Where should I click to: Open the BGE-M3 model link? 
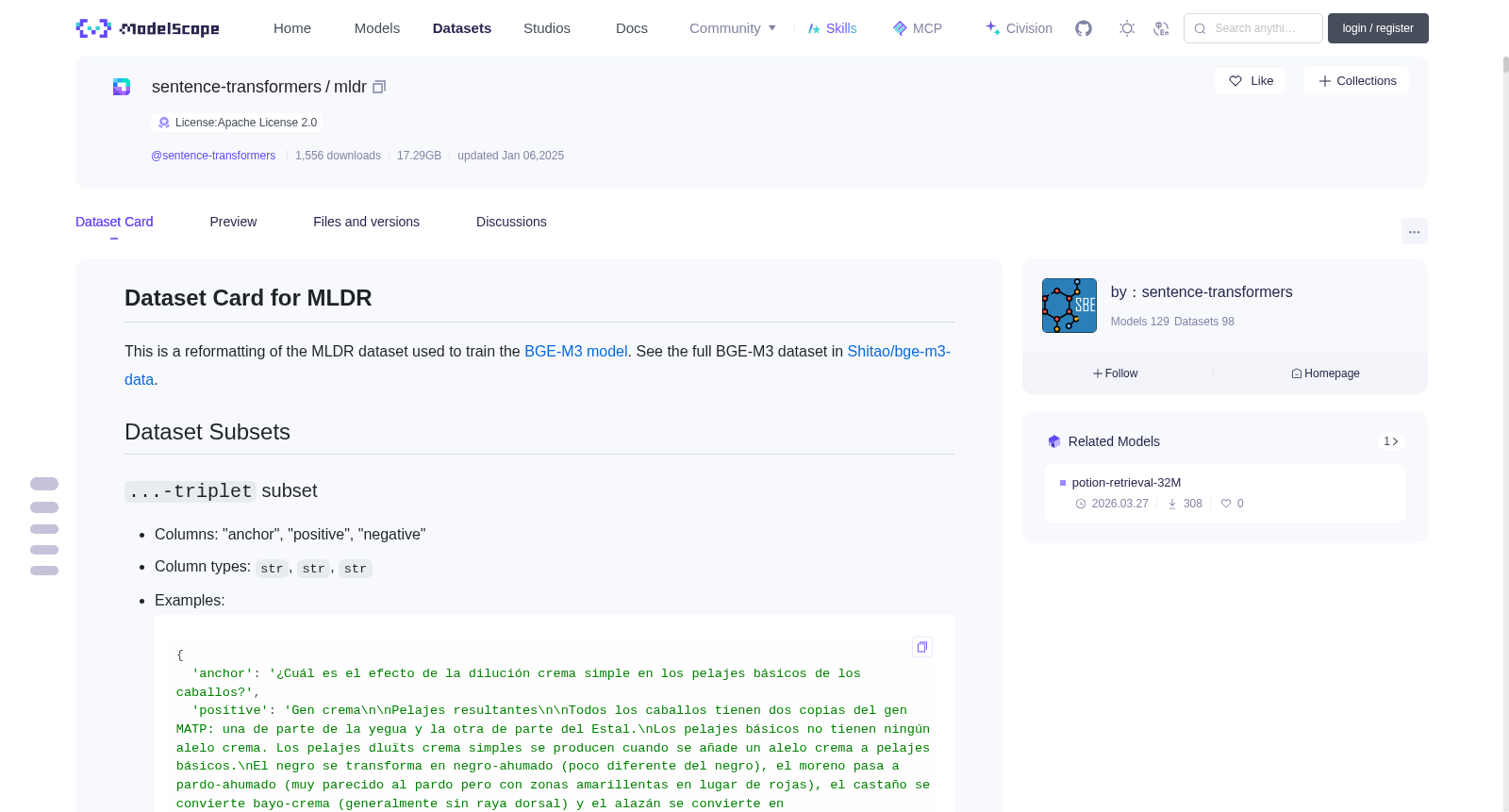click(x=575, y=351)
